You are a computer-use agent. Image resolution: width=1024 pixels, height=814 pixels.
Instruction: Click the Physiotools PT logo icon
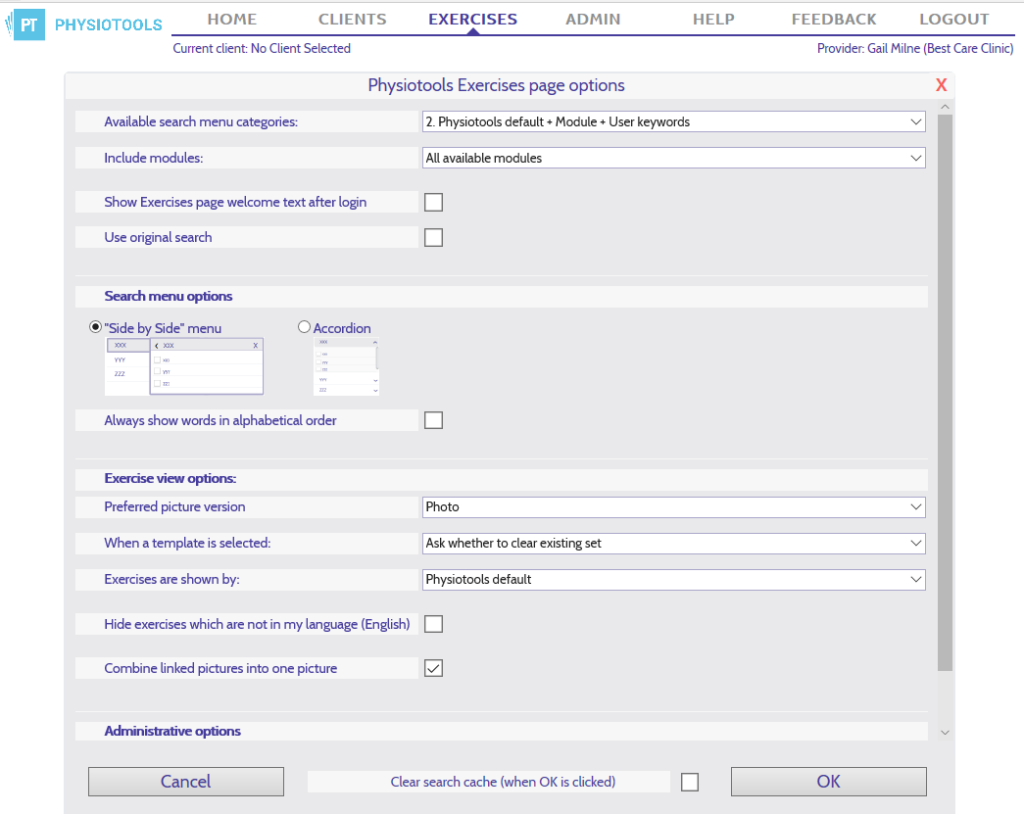[25, 25]
